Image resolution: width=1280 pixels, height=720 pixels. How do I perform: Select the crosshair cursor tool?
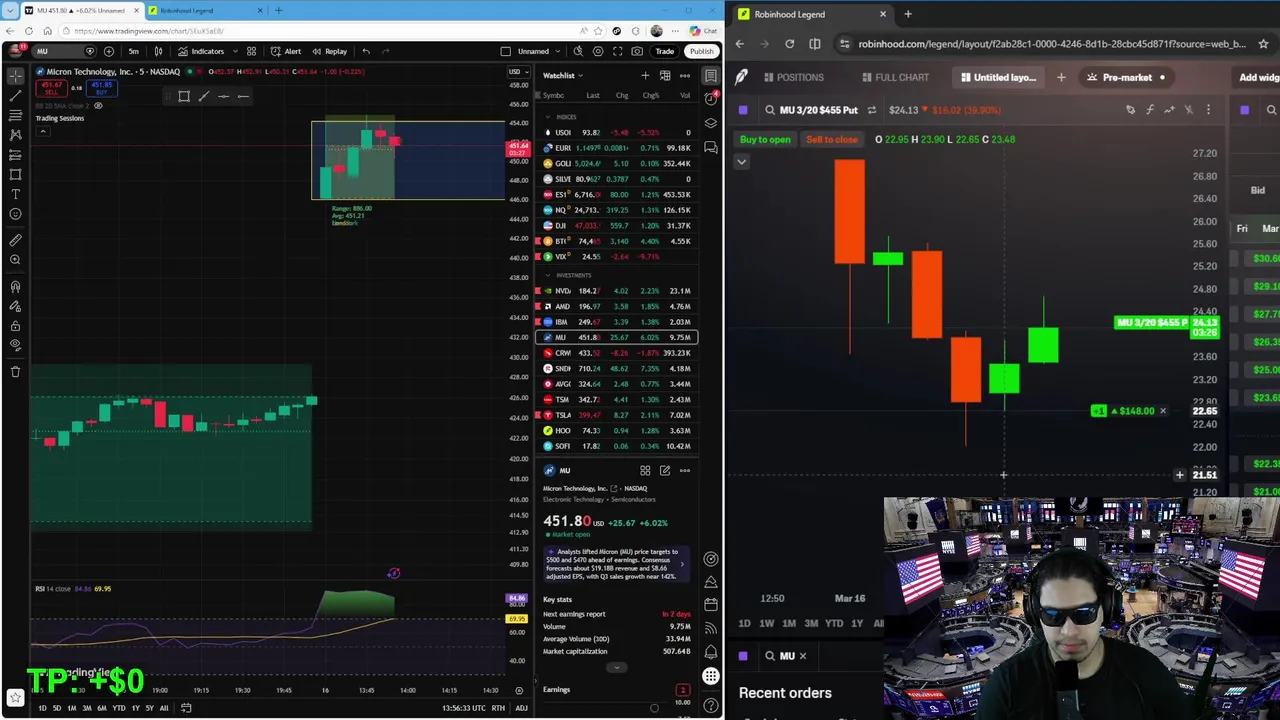click(x=15, y=76)
